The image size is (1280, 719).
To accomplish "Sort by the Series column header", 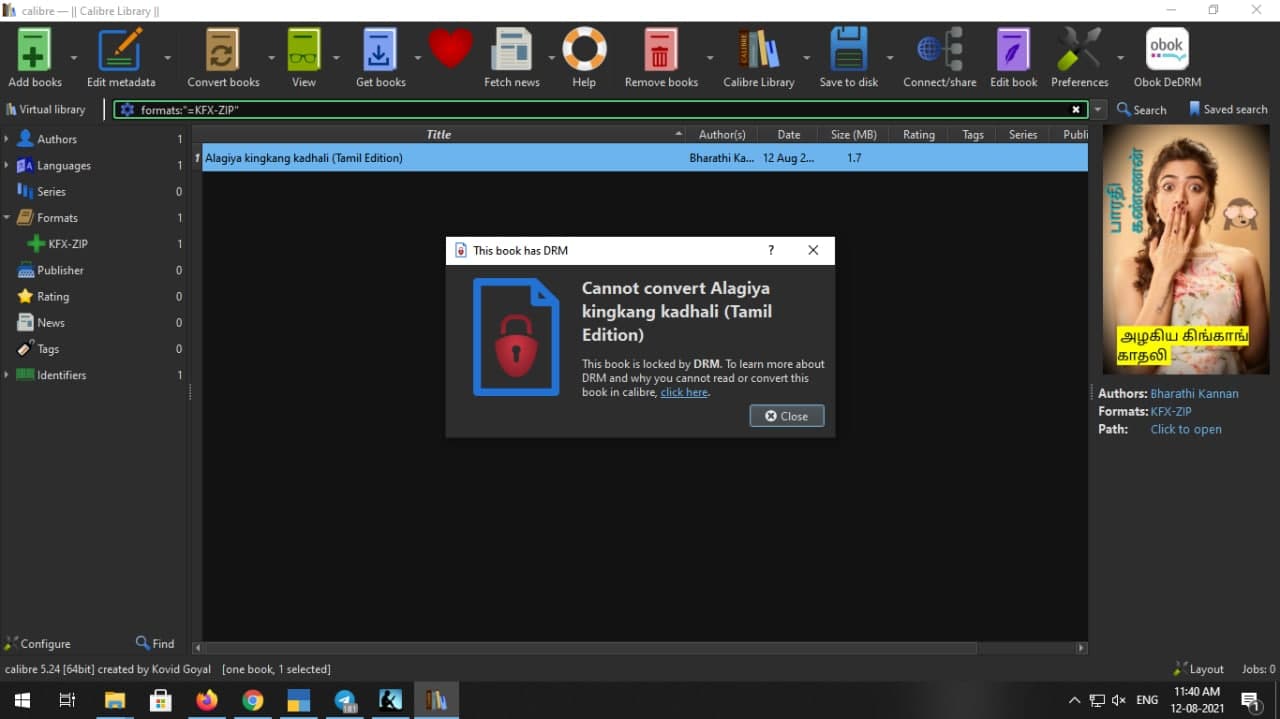I will click(x=1022, y=134).
